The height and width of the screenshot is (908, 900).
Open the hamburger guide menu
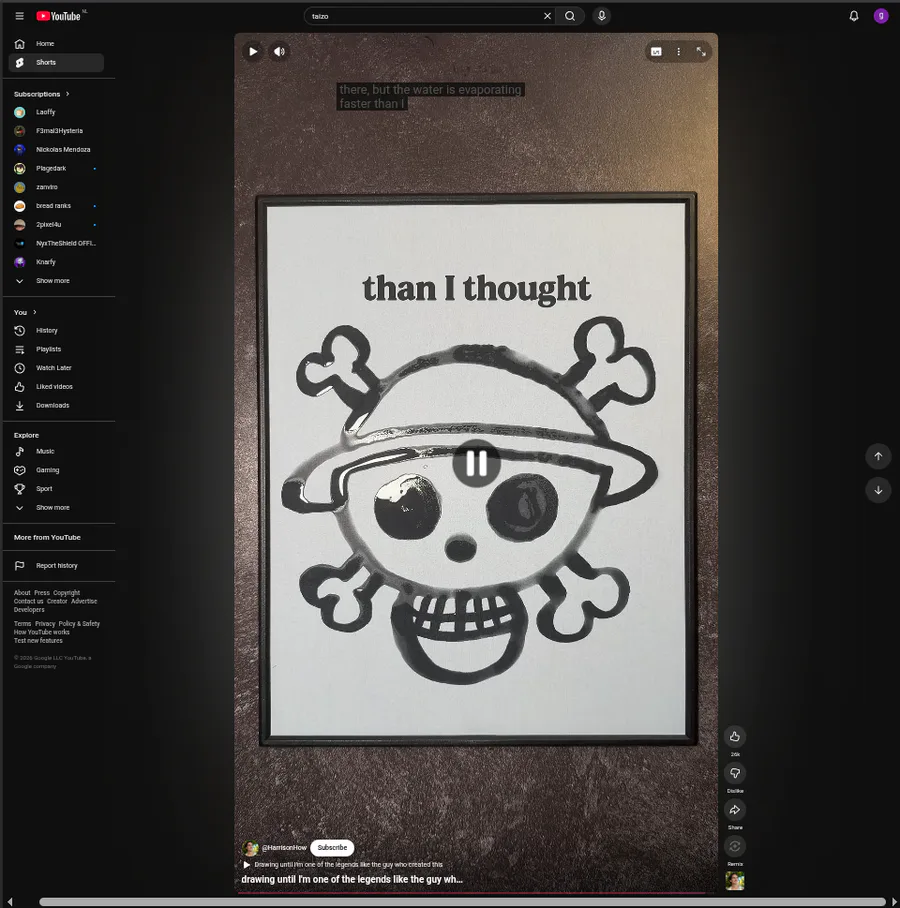tap(19, 16)
